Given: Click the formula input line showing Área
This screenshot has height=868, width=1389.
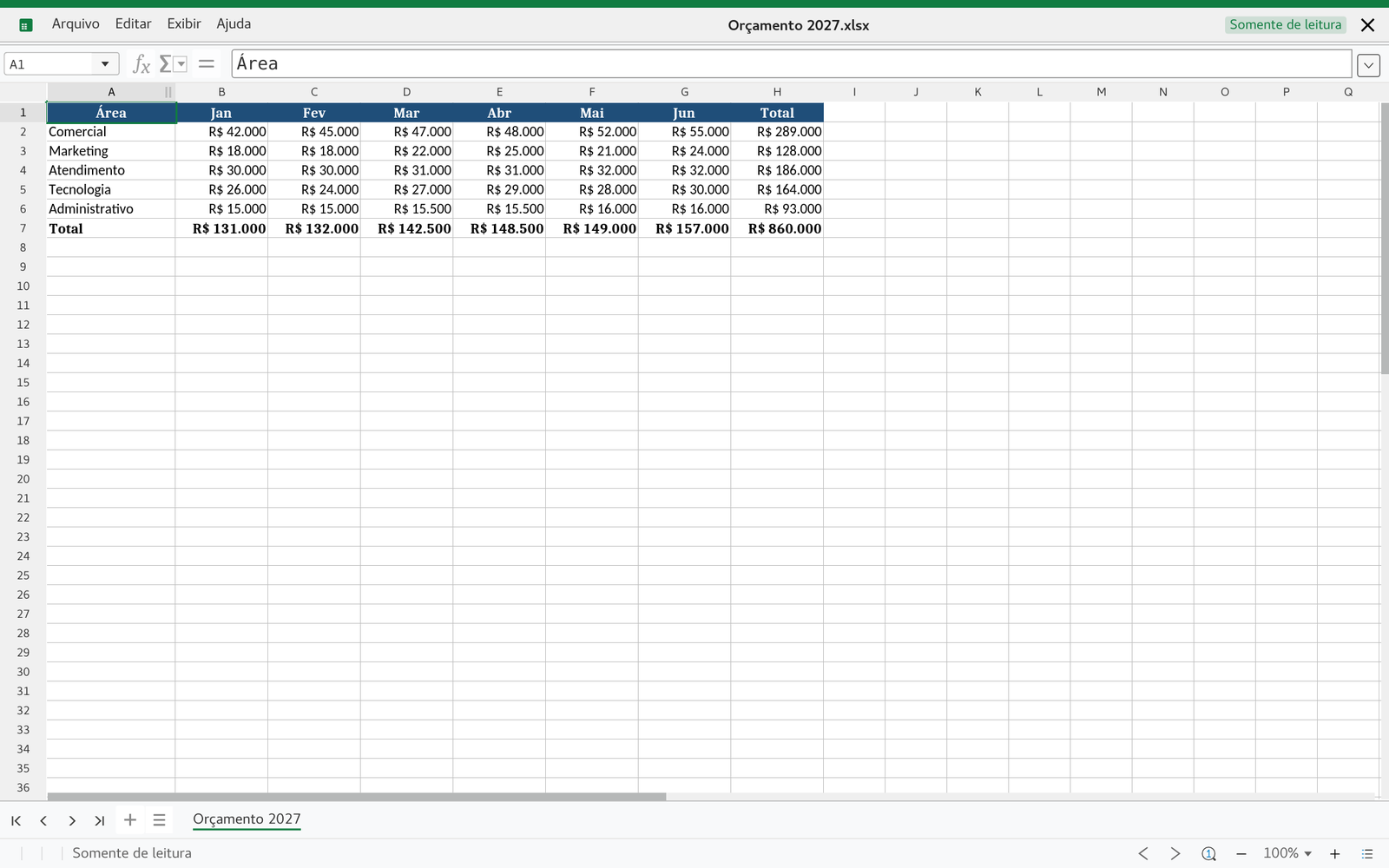Looking at the screenshot, I should coord(791,63).
